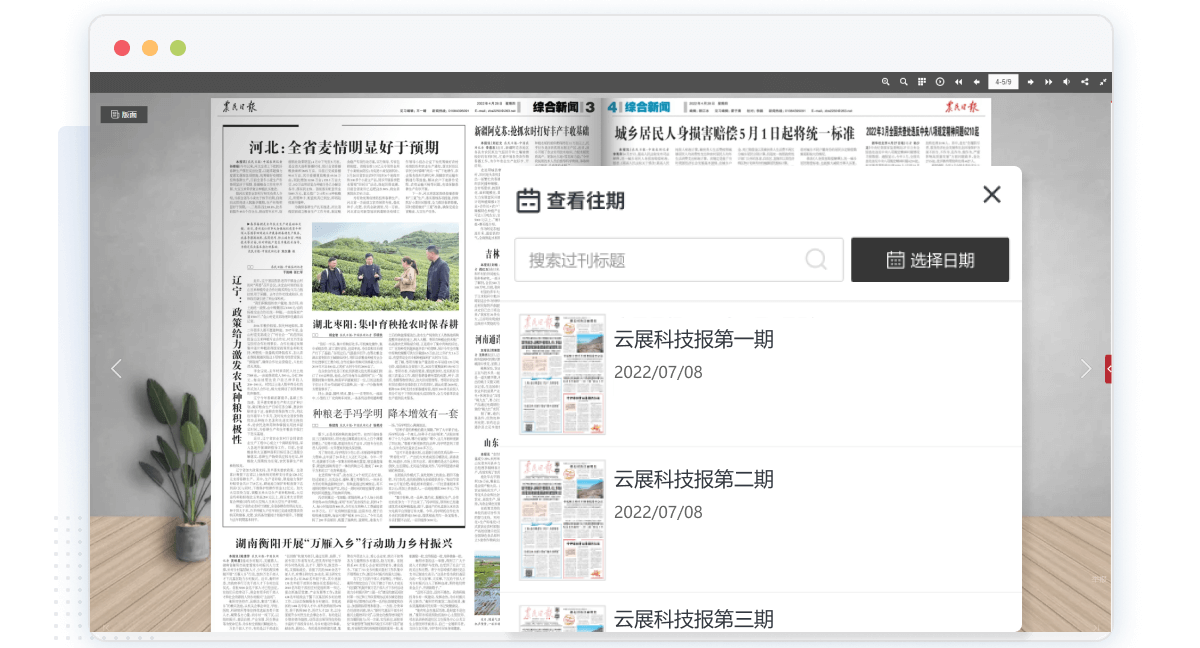Mute the page-flip sound
1200x648 pixels.
(x=1066, y=81)
